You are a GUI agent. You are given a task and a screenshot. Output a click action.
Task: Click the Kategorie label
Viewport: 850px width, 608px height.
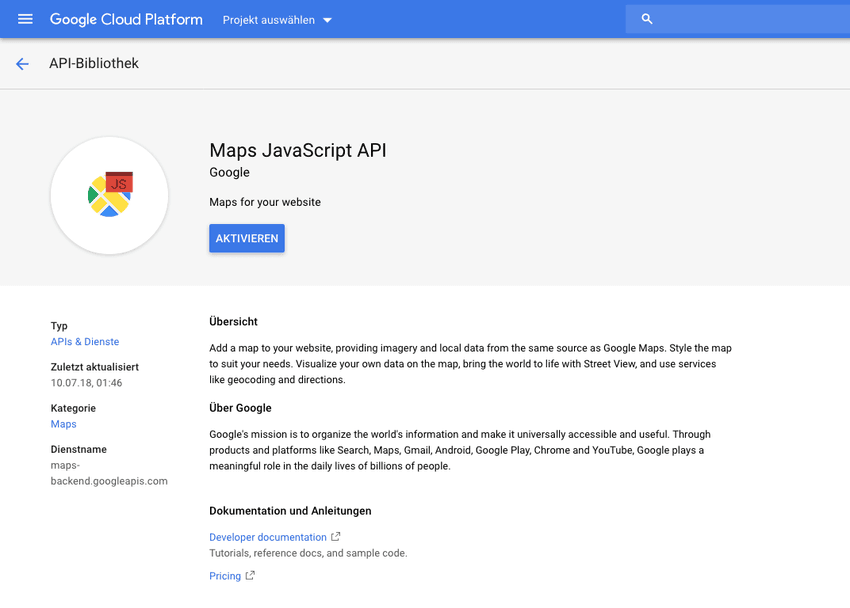pyautogui.click(x=73, y=408)
